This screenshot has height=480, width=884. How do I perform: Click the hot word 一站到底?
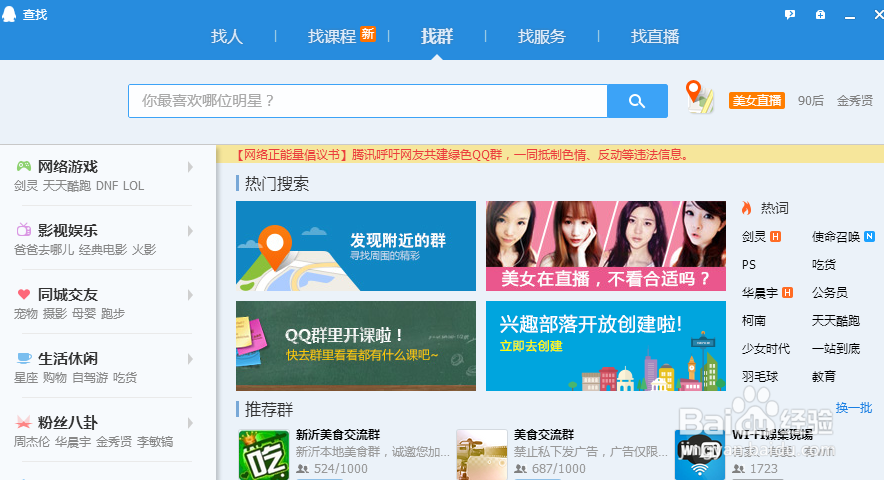point(836,349)
